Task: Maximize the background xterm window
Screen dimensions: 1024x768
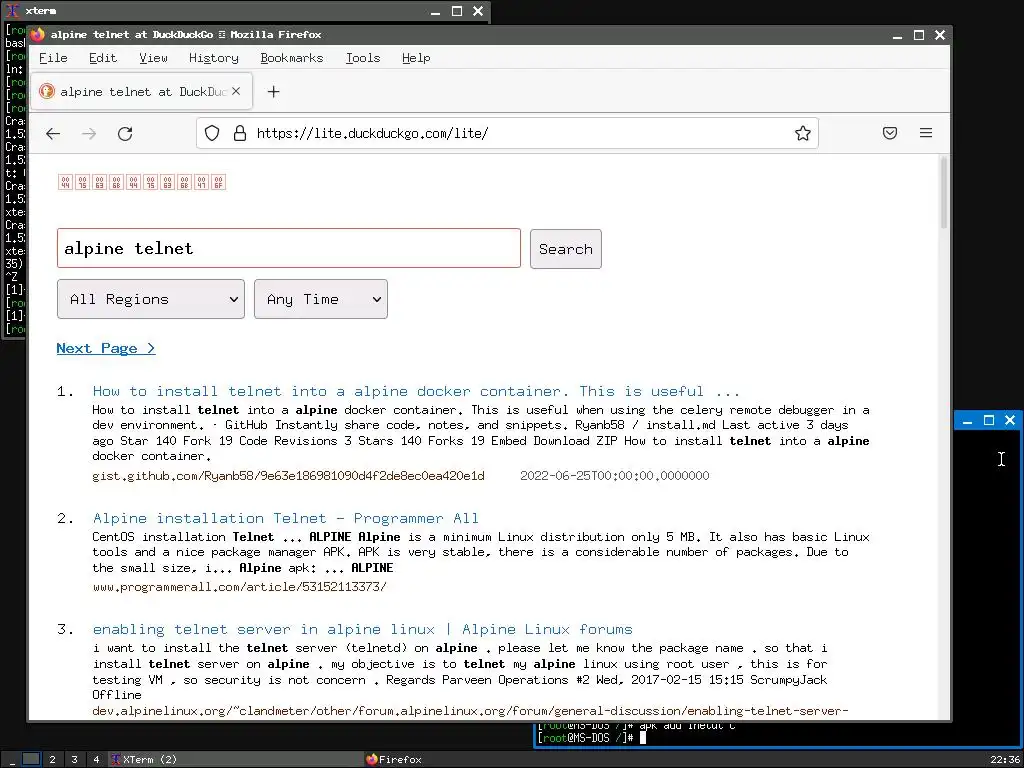Action: tap(456, 11)
